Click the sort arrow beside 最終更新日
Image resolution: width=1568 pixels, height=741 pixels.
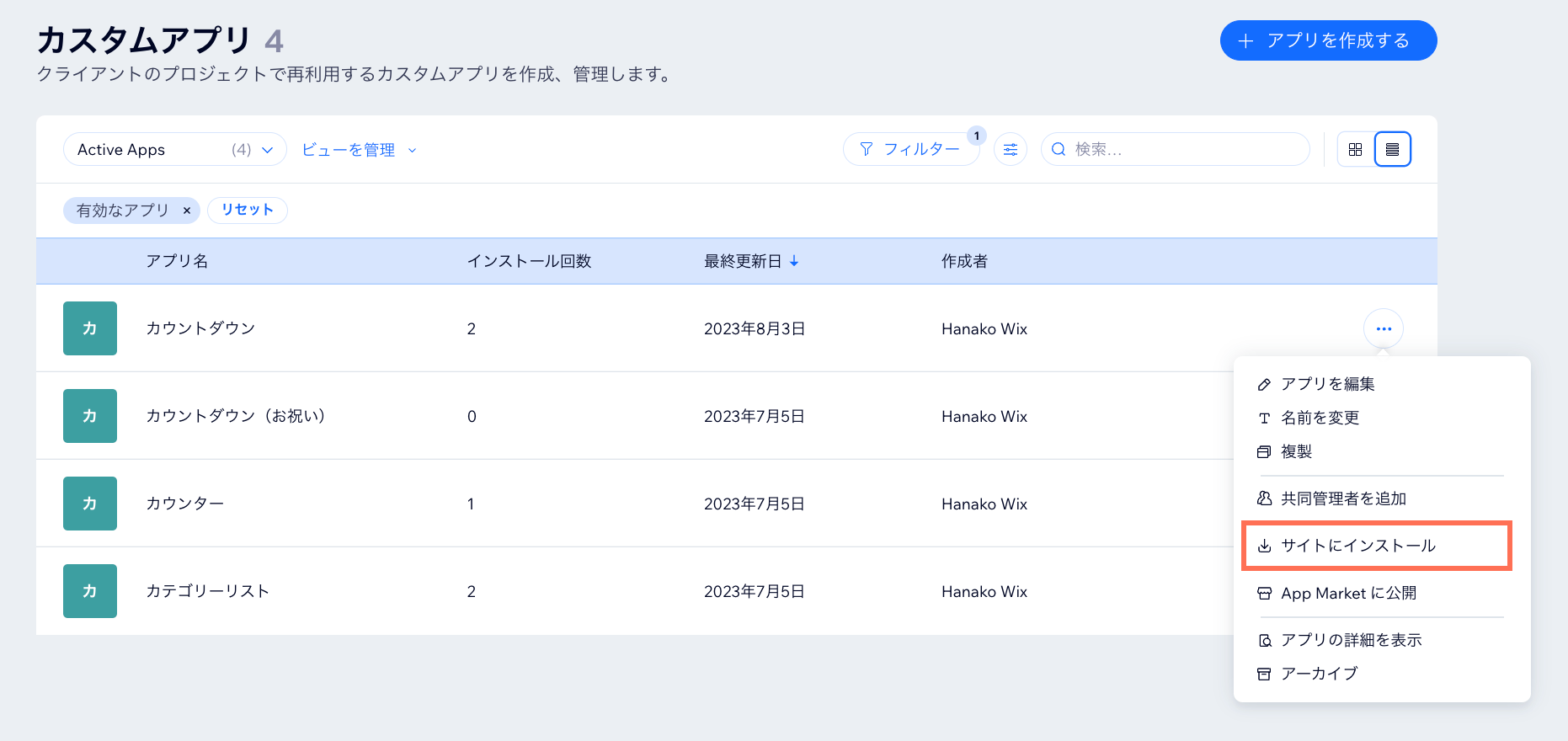pos(794,262)
